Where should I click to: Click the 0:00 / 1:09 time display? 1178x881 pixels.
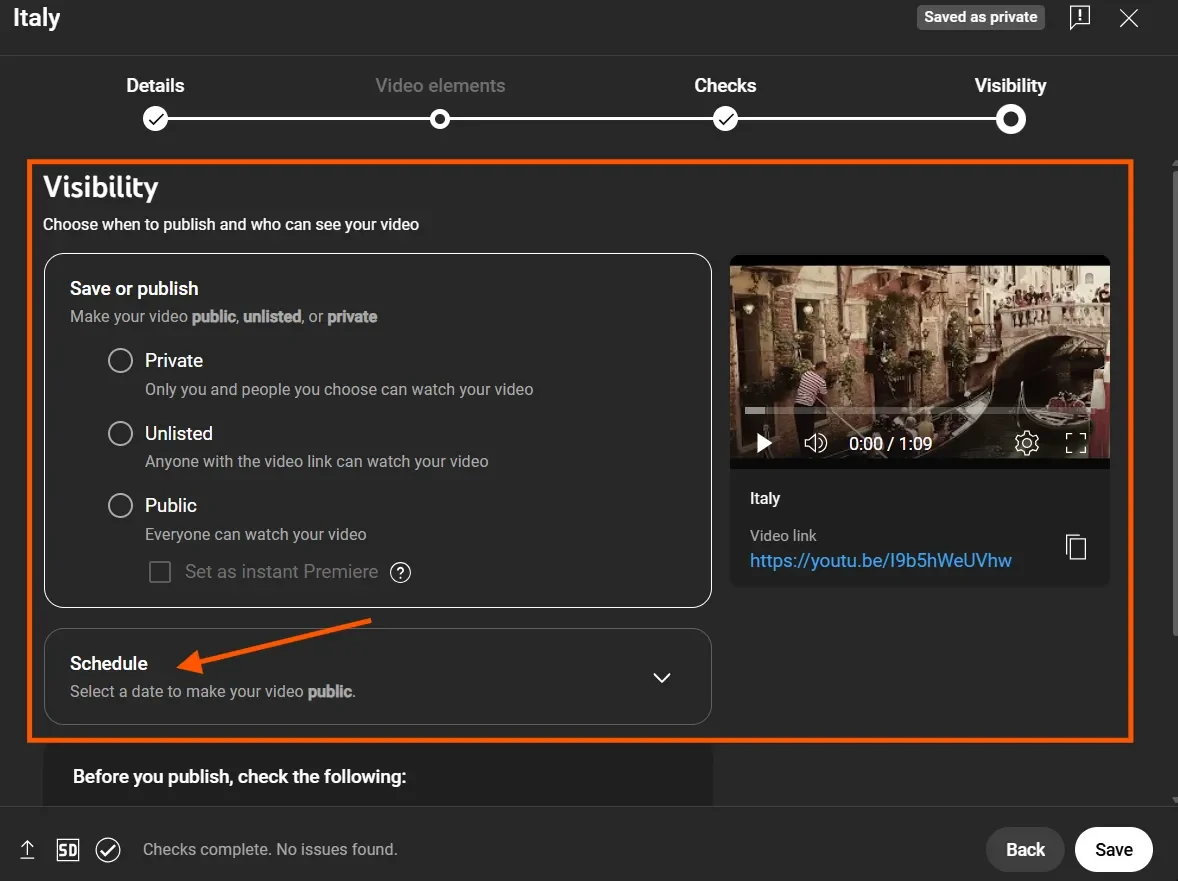890,444
